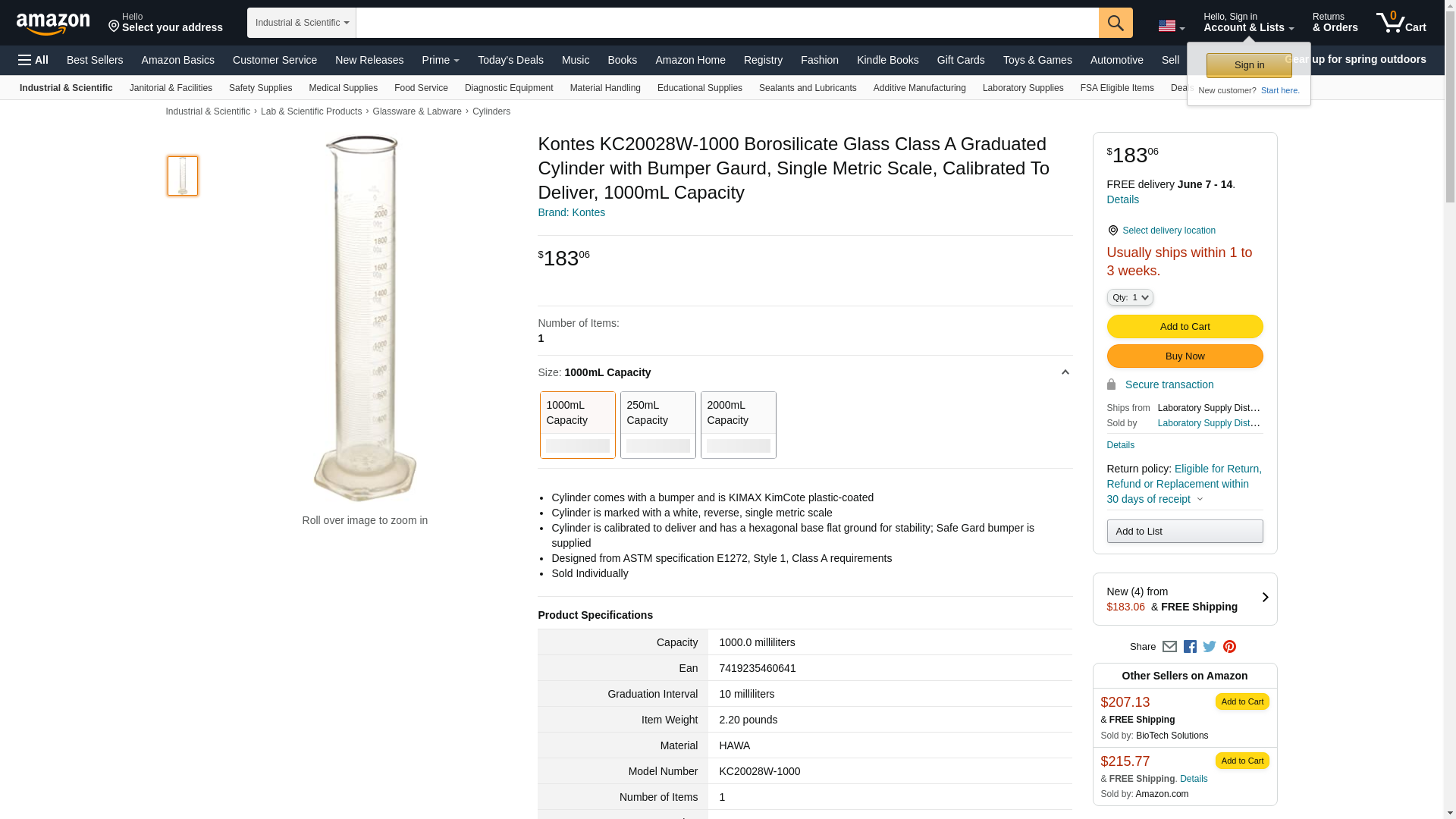Click the Buy Now button

click(x=1185, y=356)
